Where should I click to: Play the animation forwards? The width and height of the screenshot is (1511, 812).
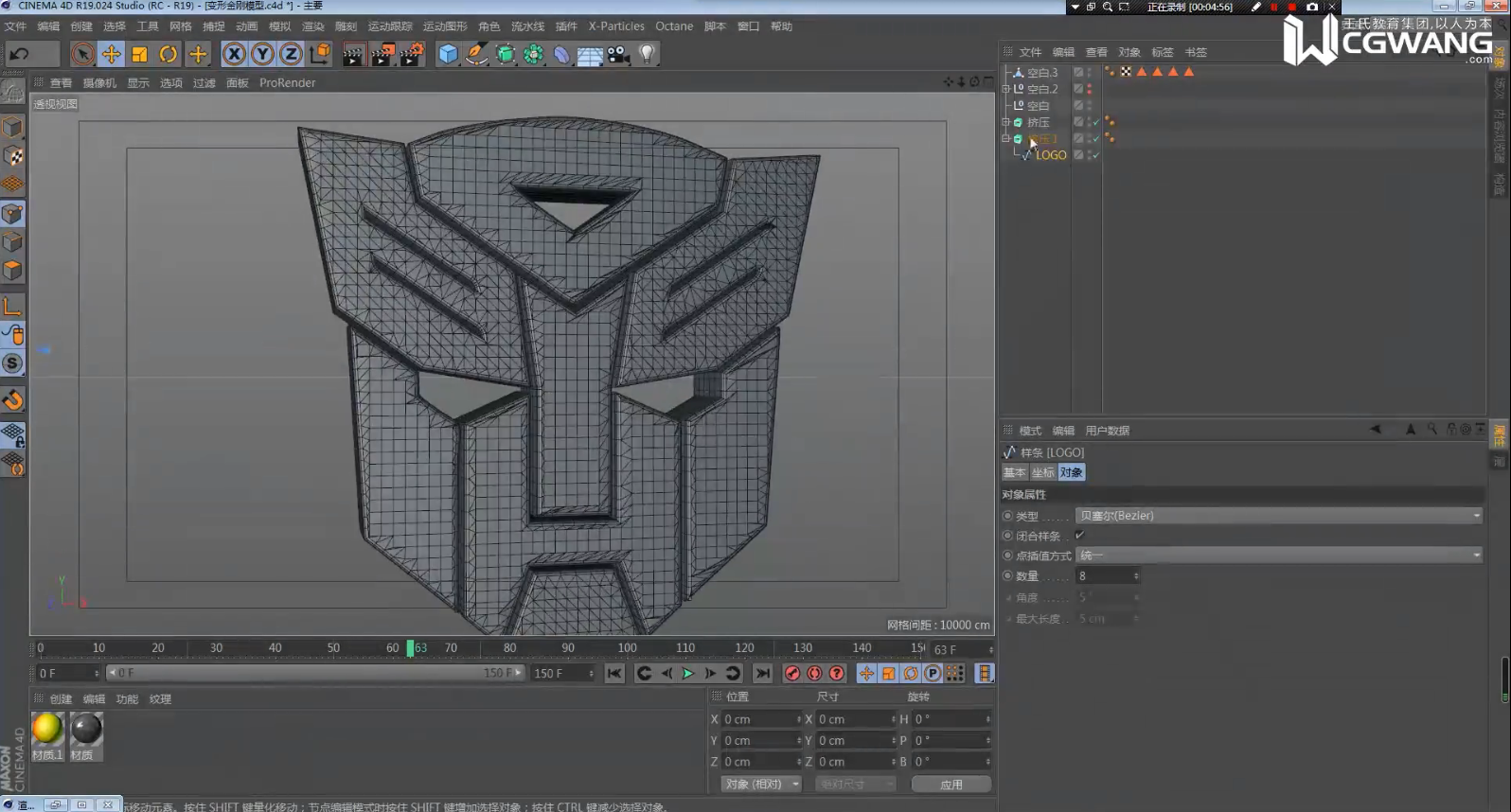pyautogui.click(x=688, y=673)
